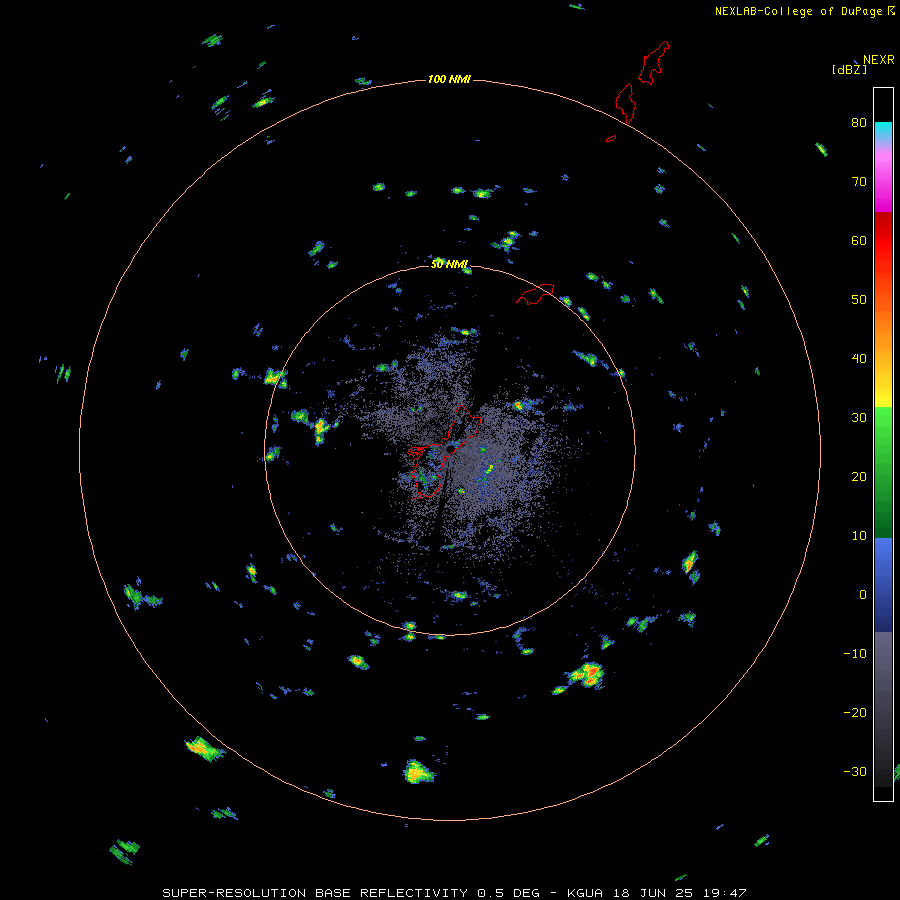Image resolution: width=900 pixels, height=900 pixels.
Task: Click the 30 value on the dBZ scale
Action: click(x=859, y=418)
